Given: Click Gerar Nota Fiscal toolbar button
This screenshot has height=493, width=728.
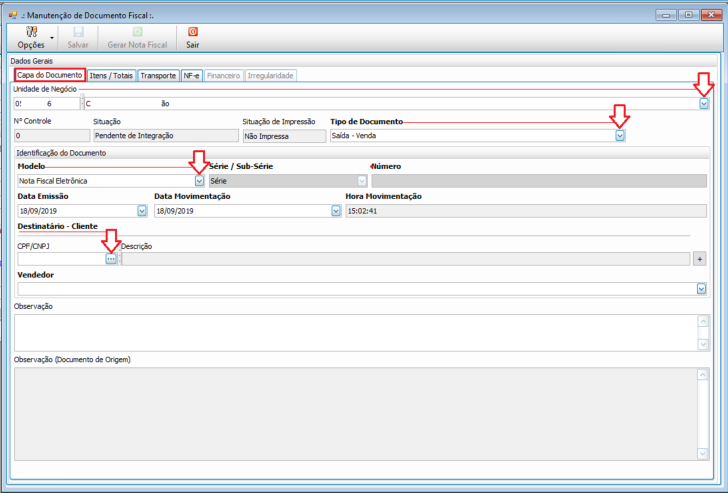Looking at the screenshot, I should (x=137, y=38).
